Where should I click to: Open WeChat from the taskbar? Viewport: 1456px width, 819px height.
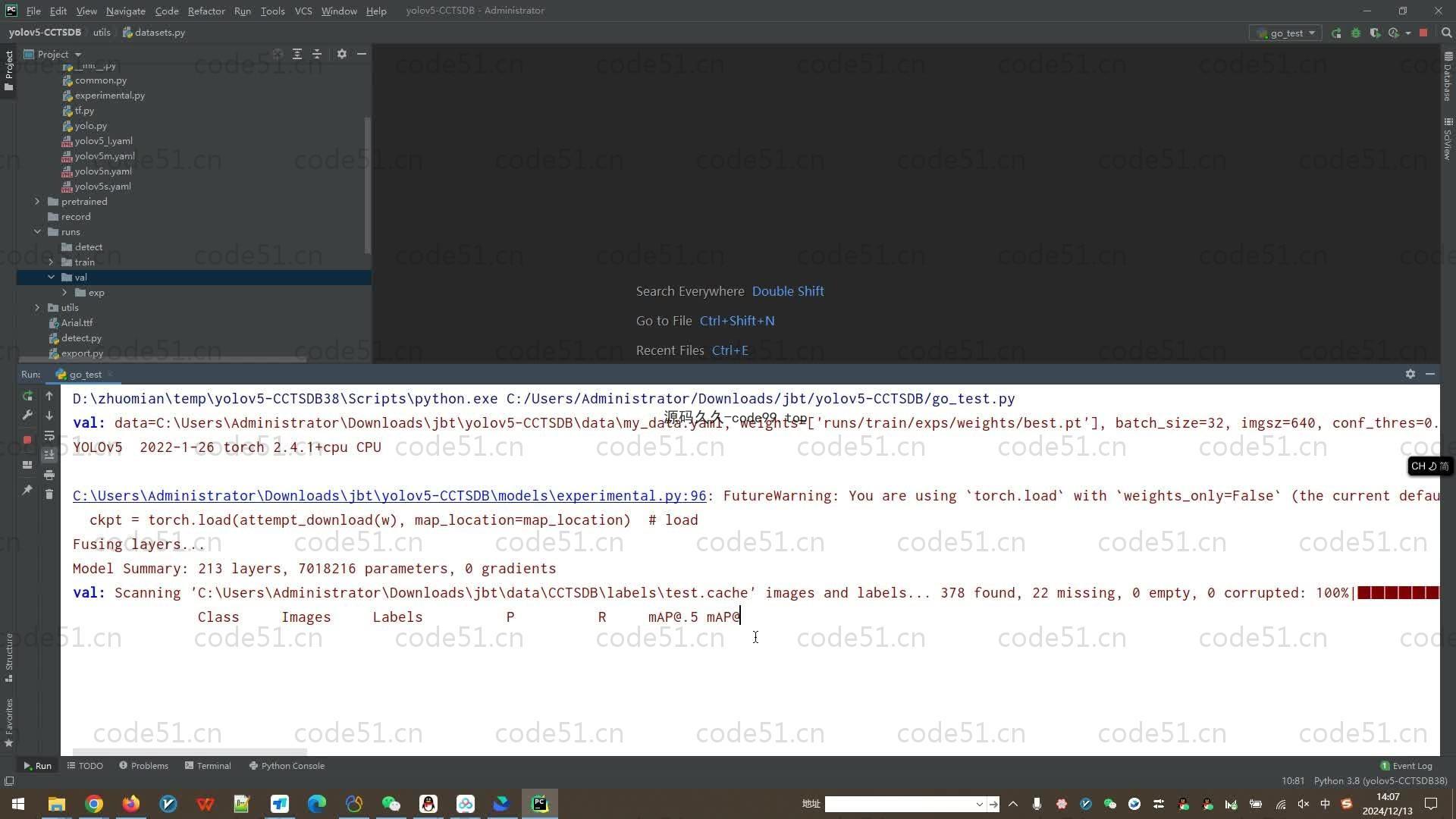click(391, 804)
